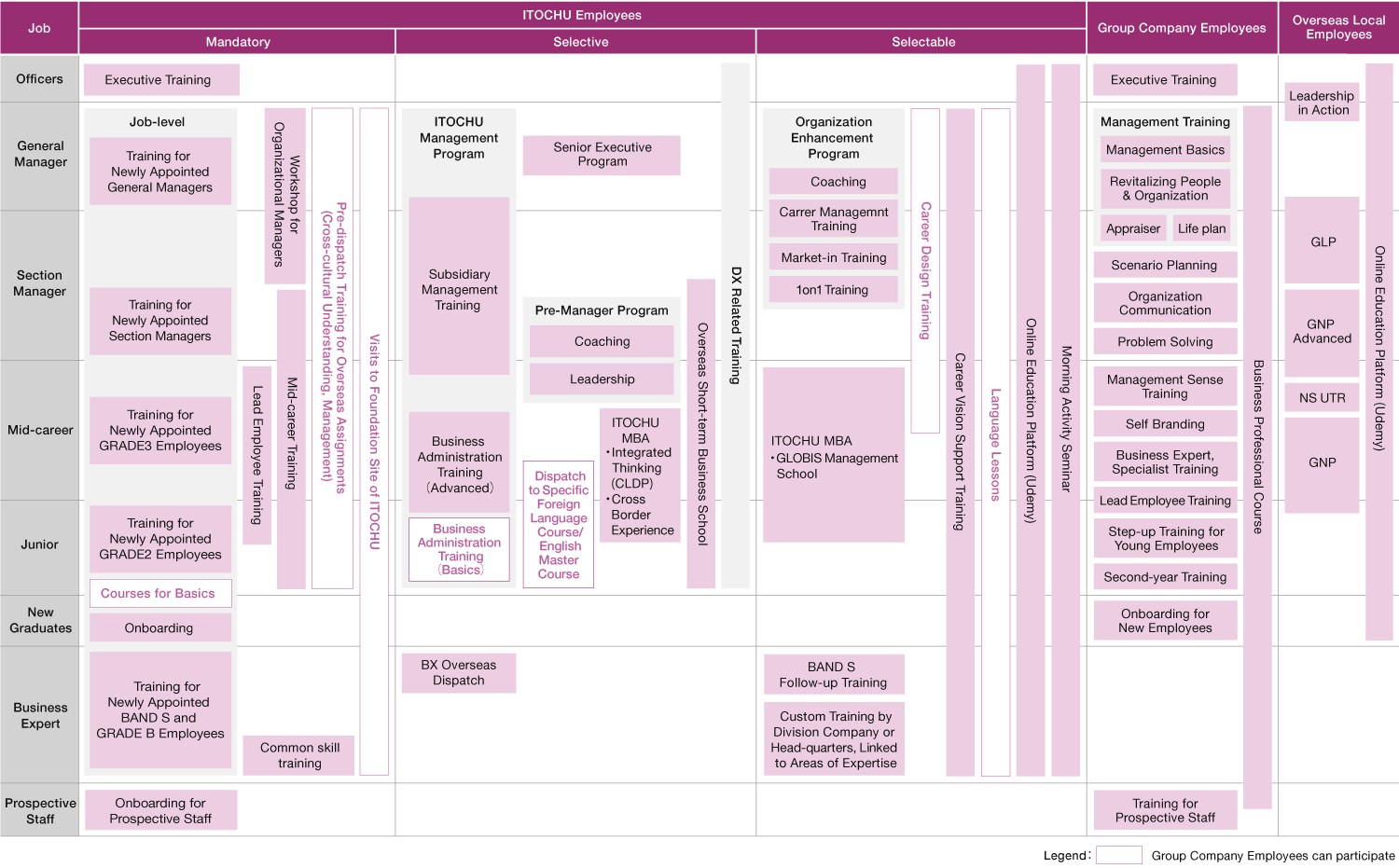Click the Executive Training box under Mandatory
The width and height of the screenshot is (1399, 868).
click(x=161, y=80)
